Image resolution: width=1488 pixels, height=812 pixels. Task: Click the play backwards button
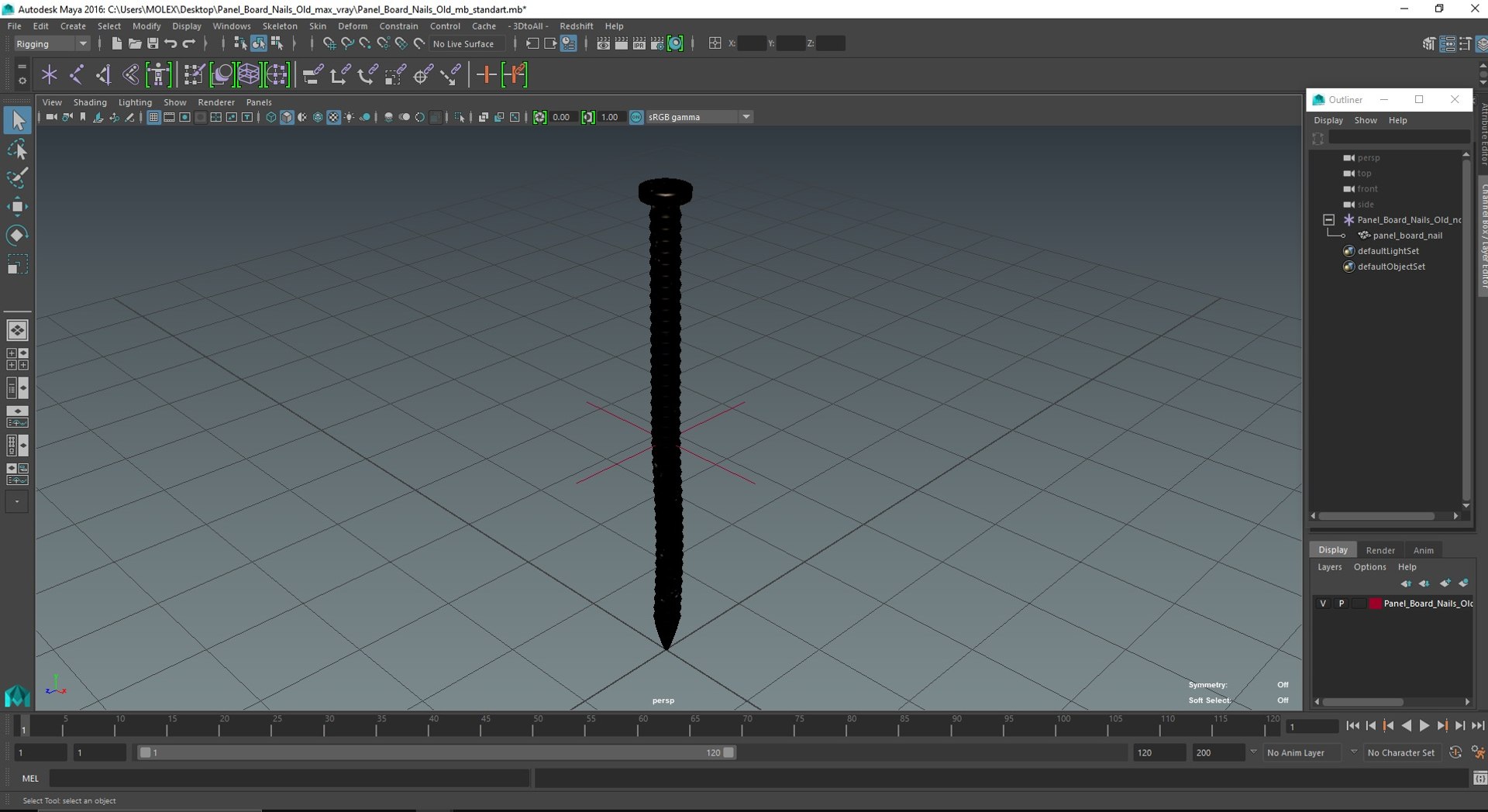point(1406,726)
